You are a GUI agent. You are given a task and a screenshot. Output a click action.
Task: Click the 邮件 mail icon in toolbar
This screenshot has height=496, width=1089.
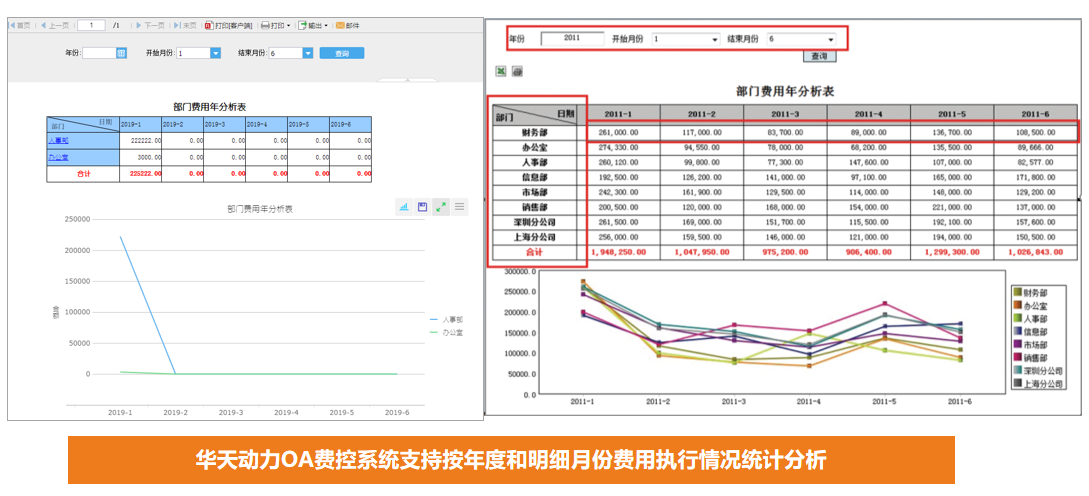[347, 25]
